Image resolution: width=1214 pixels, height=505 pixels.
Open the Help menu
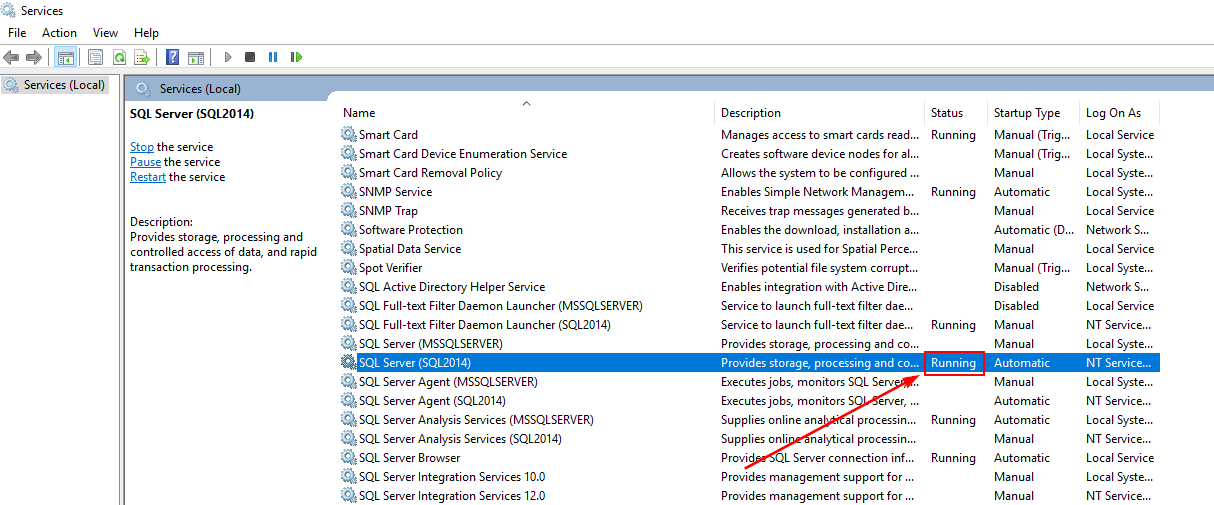(146, 33)
